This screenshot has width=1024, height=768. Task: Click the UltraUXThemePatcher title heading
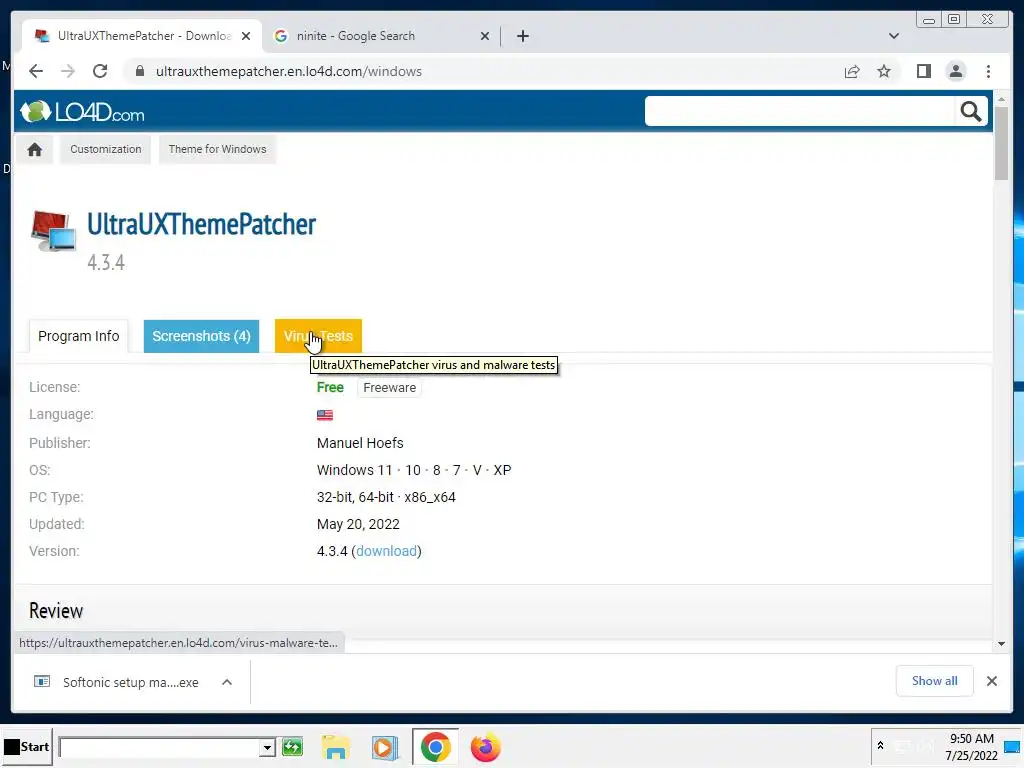pos(201,224)
